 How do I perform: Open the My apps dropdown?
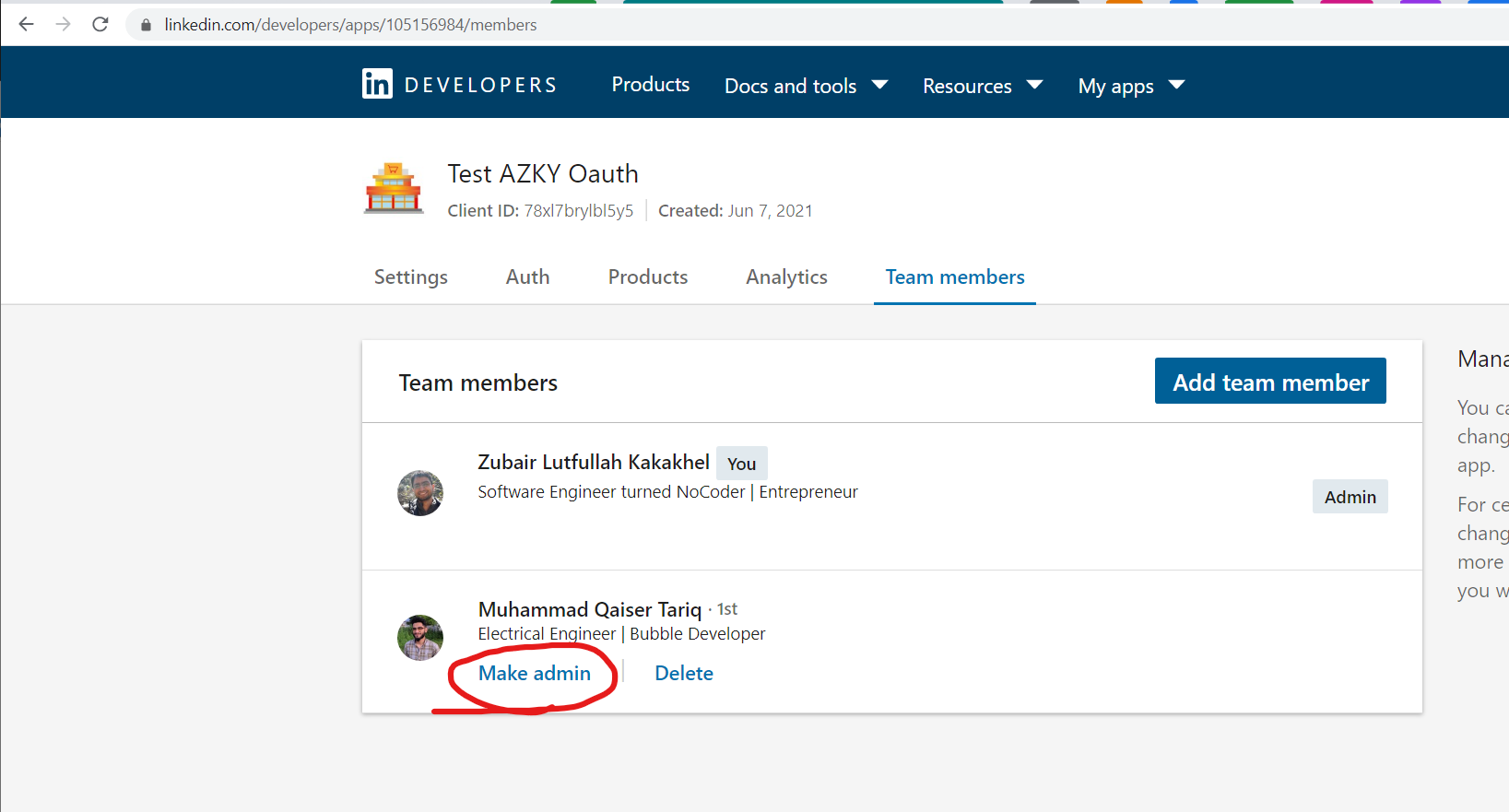coord(1130,86)
